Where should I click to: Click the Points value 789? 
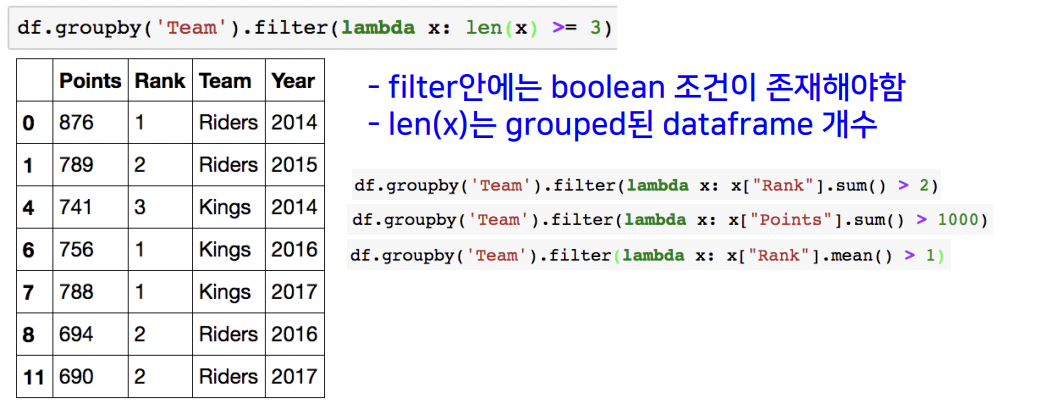(77, 165)
